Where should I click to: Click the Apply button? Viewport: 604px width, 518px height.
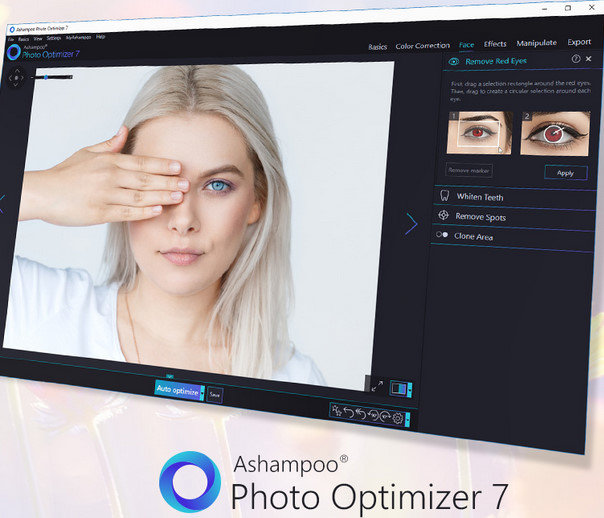click(565, 173)
